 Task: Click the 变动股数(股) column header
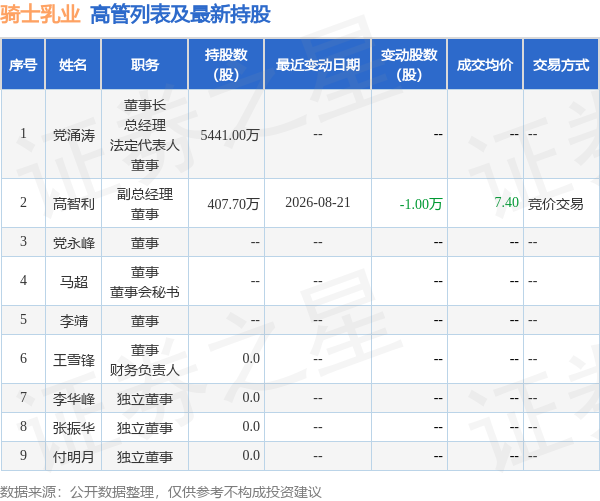[x=409, y=64]
